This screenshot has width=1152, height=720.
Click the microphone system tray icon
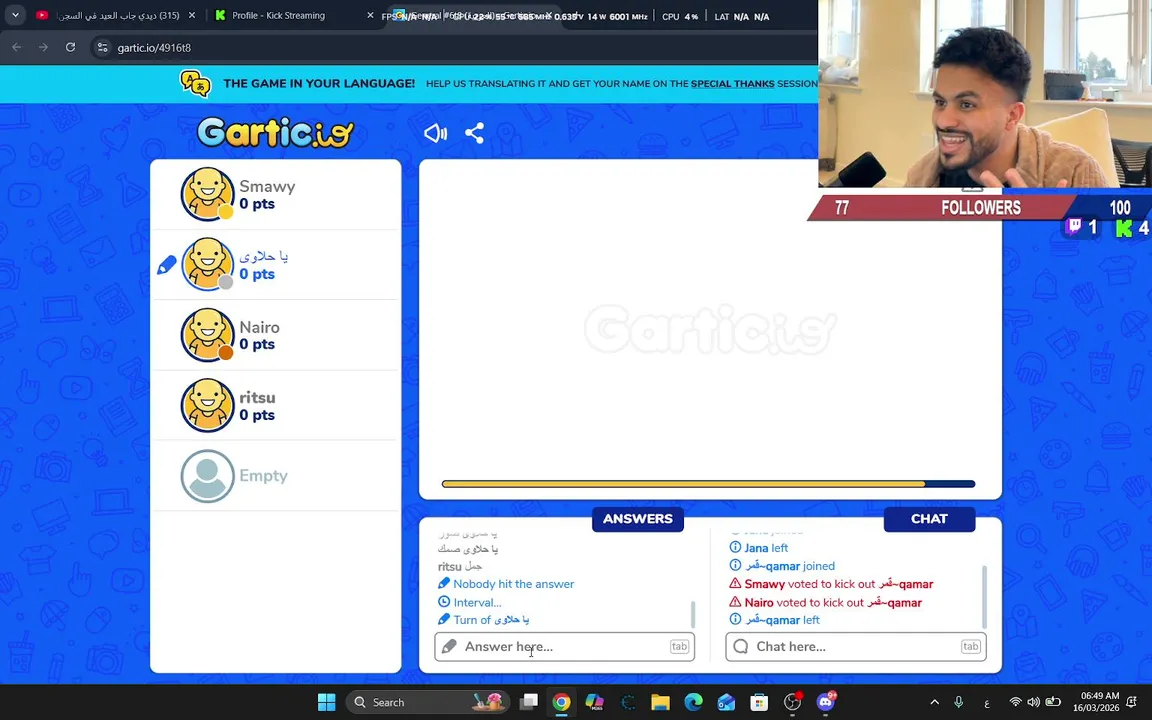959,702
